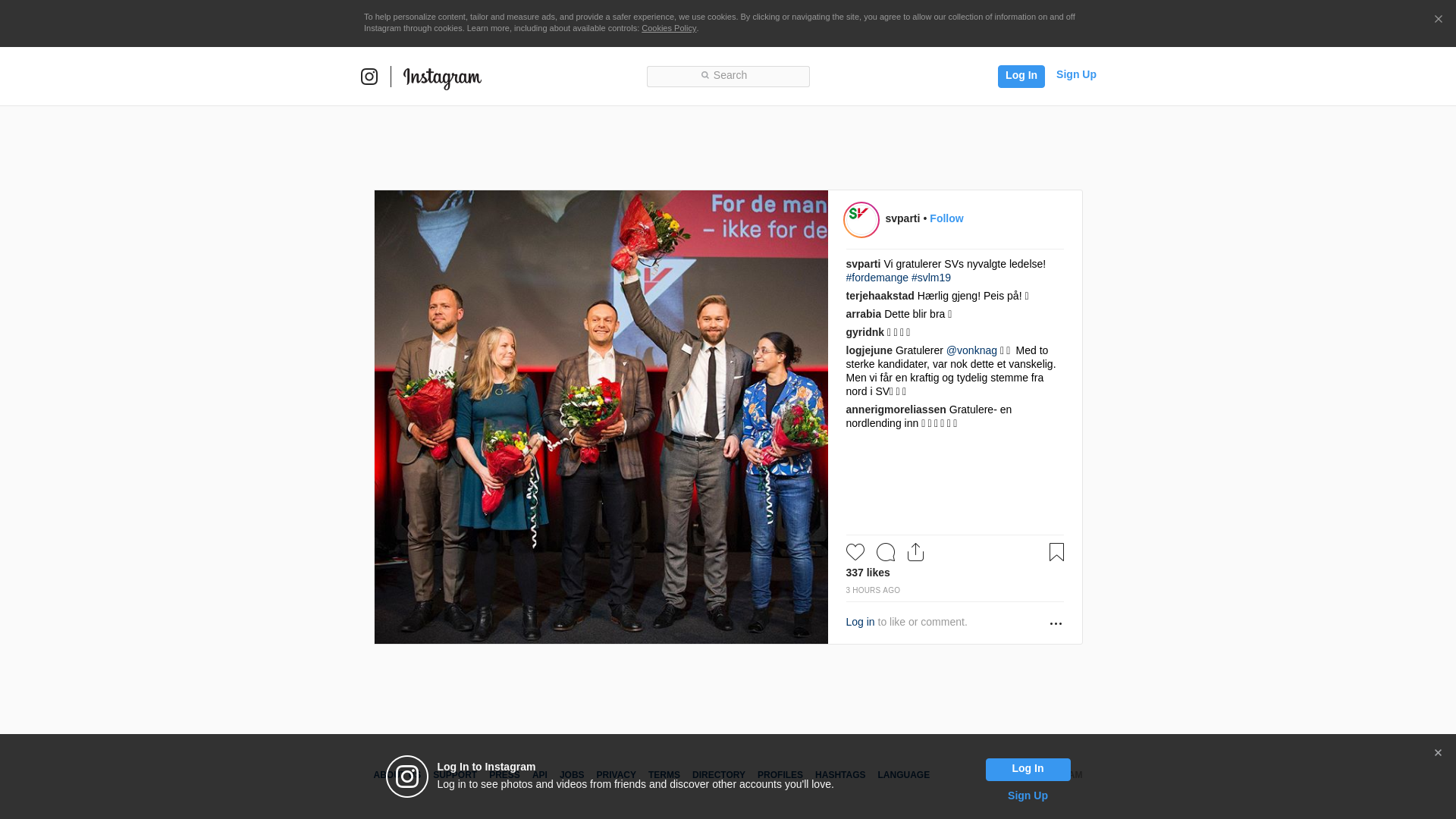Open the HASHTAGS footer link
The height and width of the screenshot is (819, 1456).
tap(840, 775)
